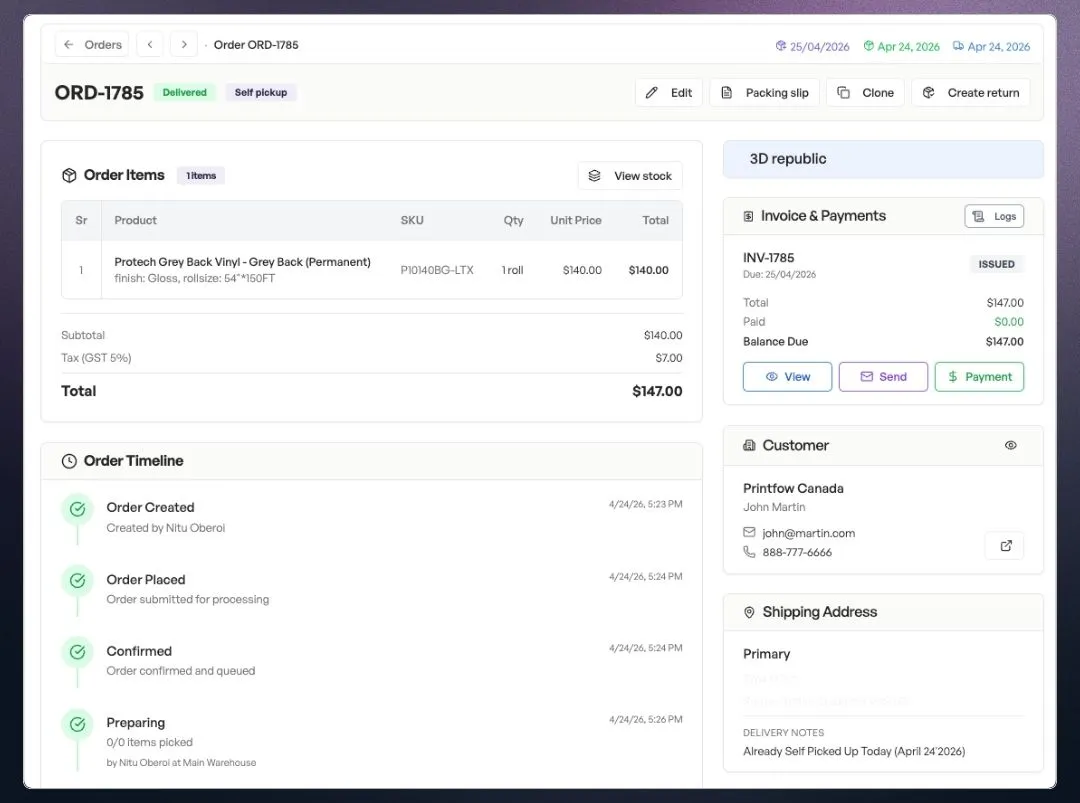Screen dimensions: 1080x803
Task: Clone this order
Action: point(865,92)
